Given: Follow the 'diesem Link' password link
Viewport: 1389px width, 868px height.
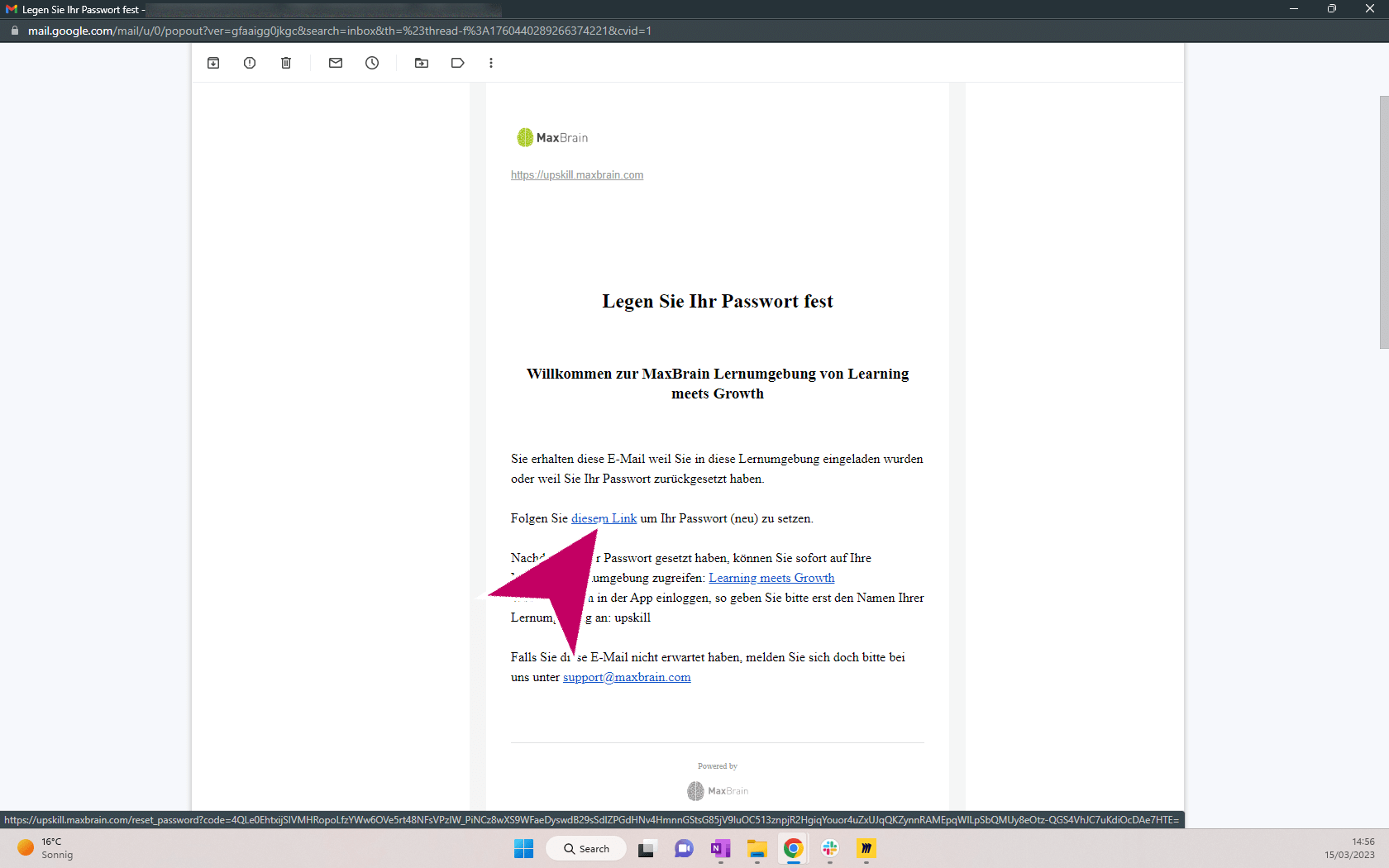Looking at the screenshot, I should pyautogui.click(x=604, y=518).
